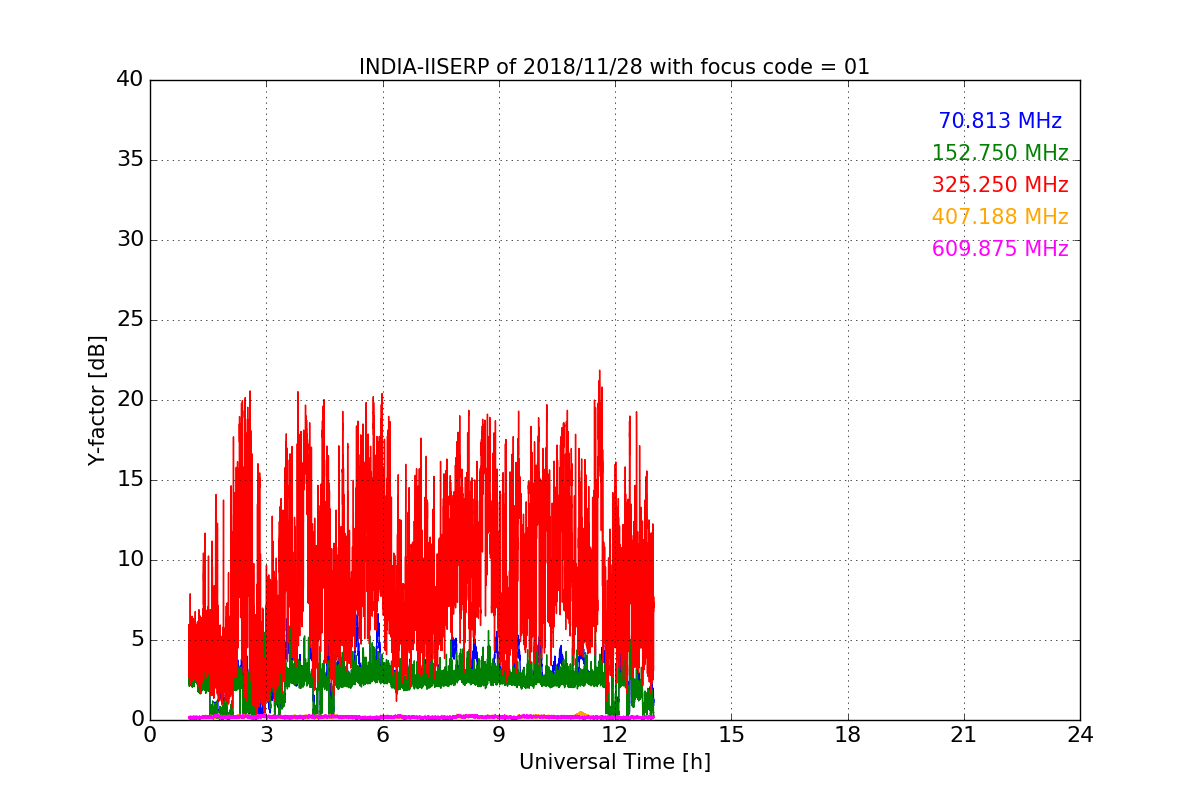The width and height of the screenshot is (1200, 800).
Task: Select the 407.188 MHz legend label
Action: [1000, 217]
